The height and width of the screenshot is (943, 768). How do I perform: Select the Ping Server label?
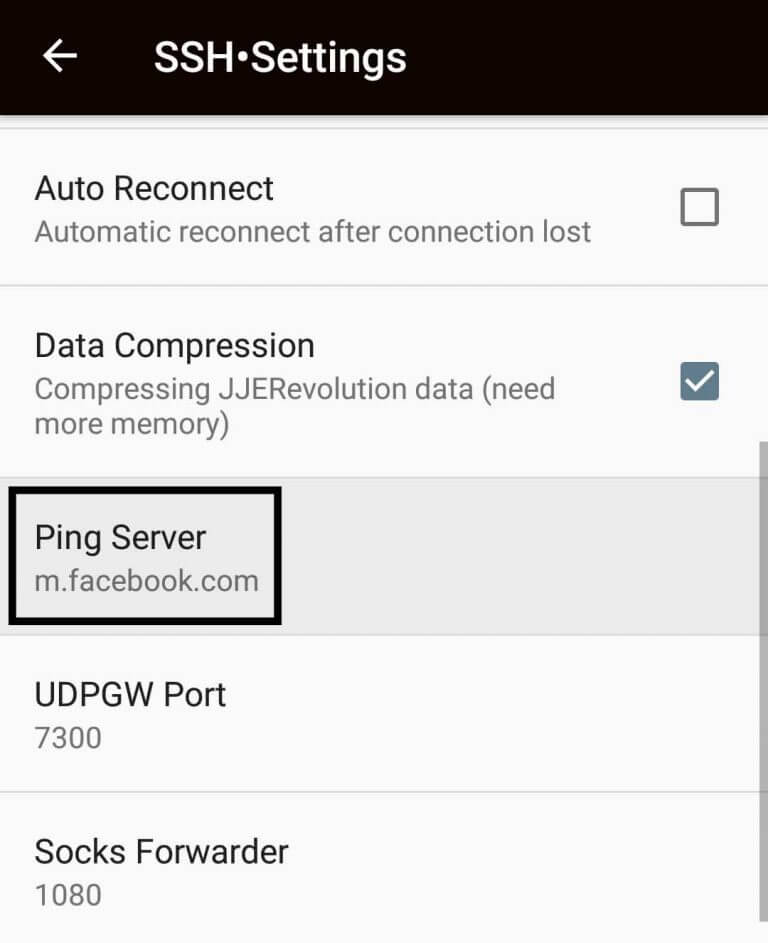coord(120,538)
